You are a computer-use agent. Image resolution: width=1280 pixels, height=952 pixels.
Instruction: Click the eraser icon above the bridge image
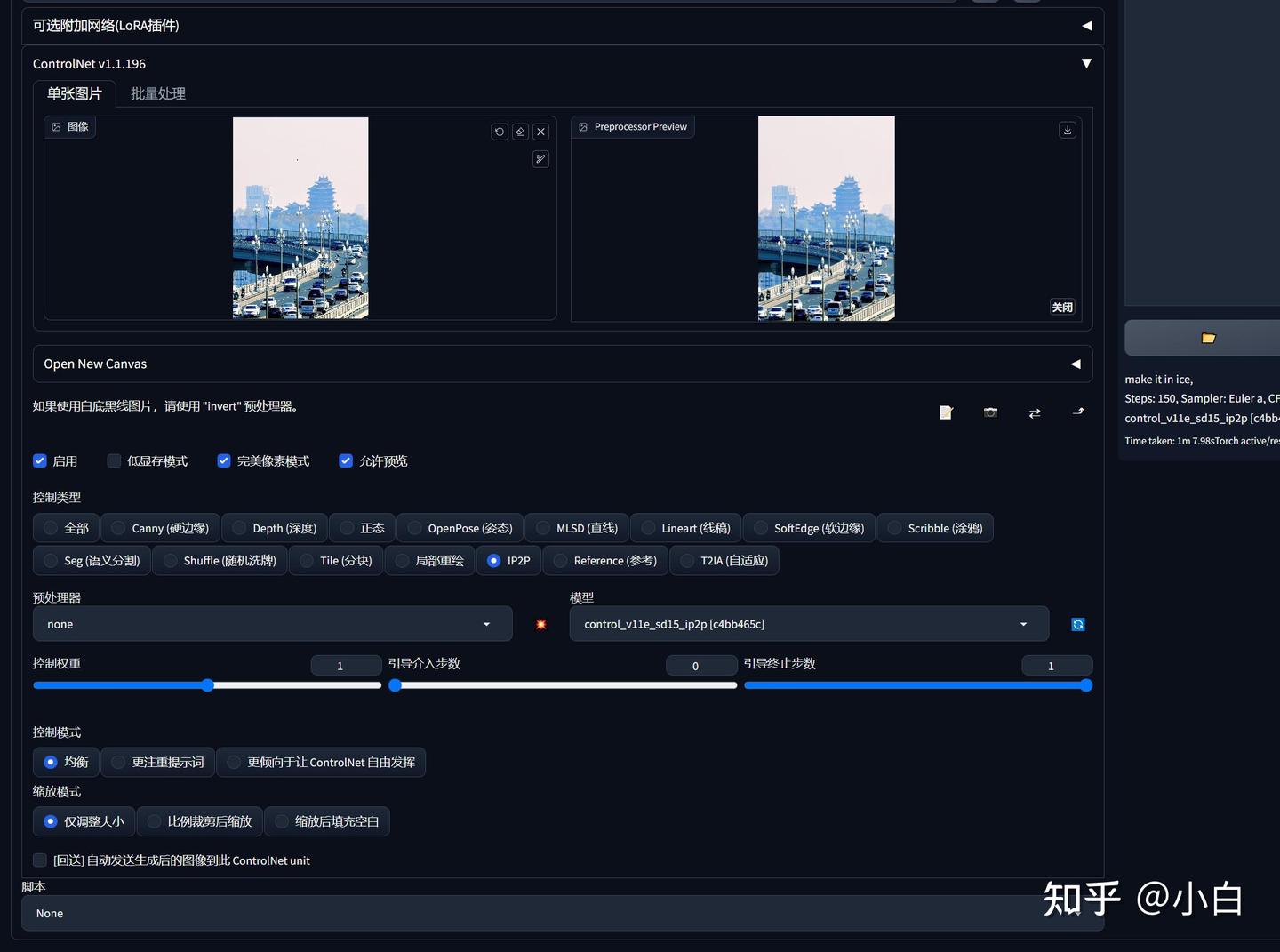click(520, 132)
